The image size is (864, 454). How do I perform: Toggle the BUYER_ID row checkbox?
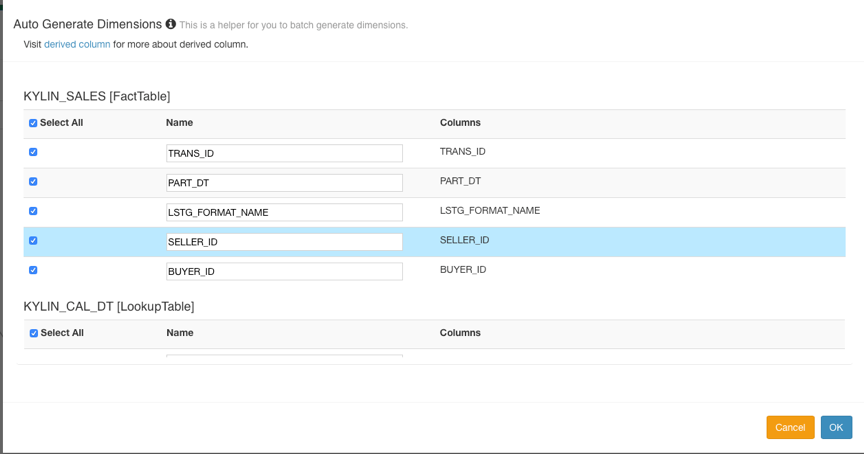[x=33, y=270]
